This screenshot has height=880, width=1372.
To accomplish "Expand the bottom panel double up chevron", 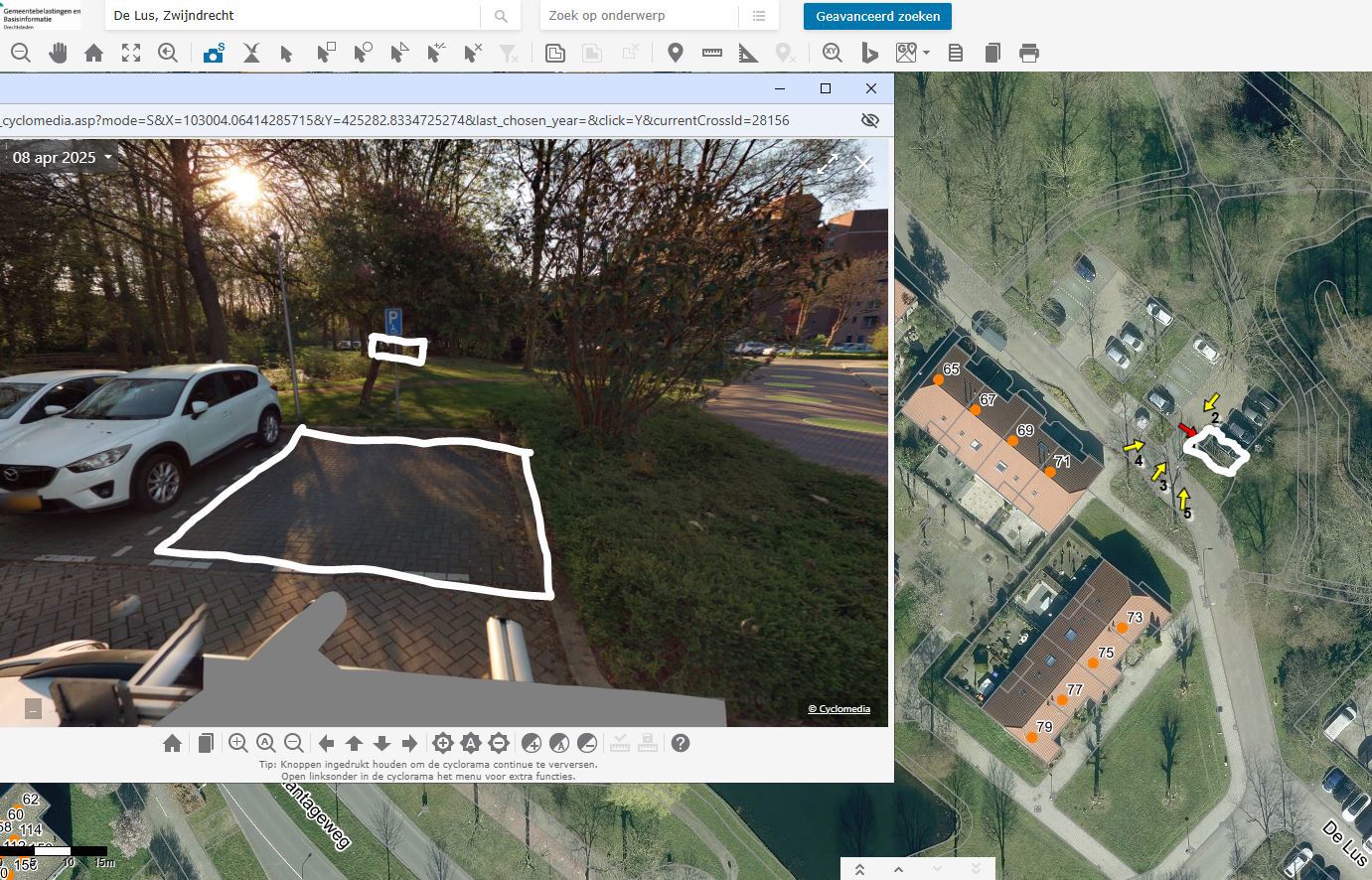I will (859, 869).
